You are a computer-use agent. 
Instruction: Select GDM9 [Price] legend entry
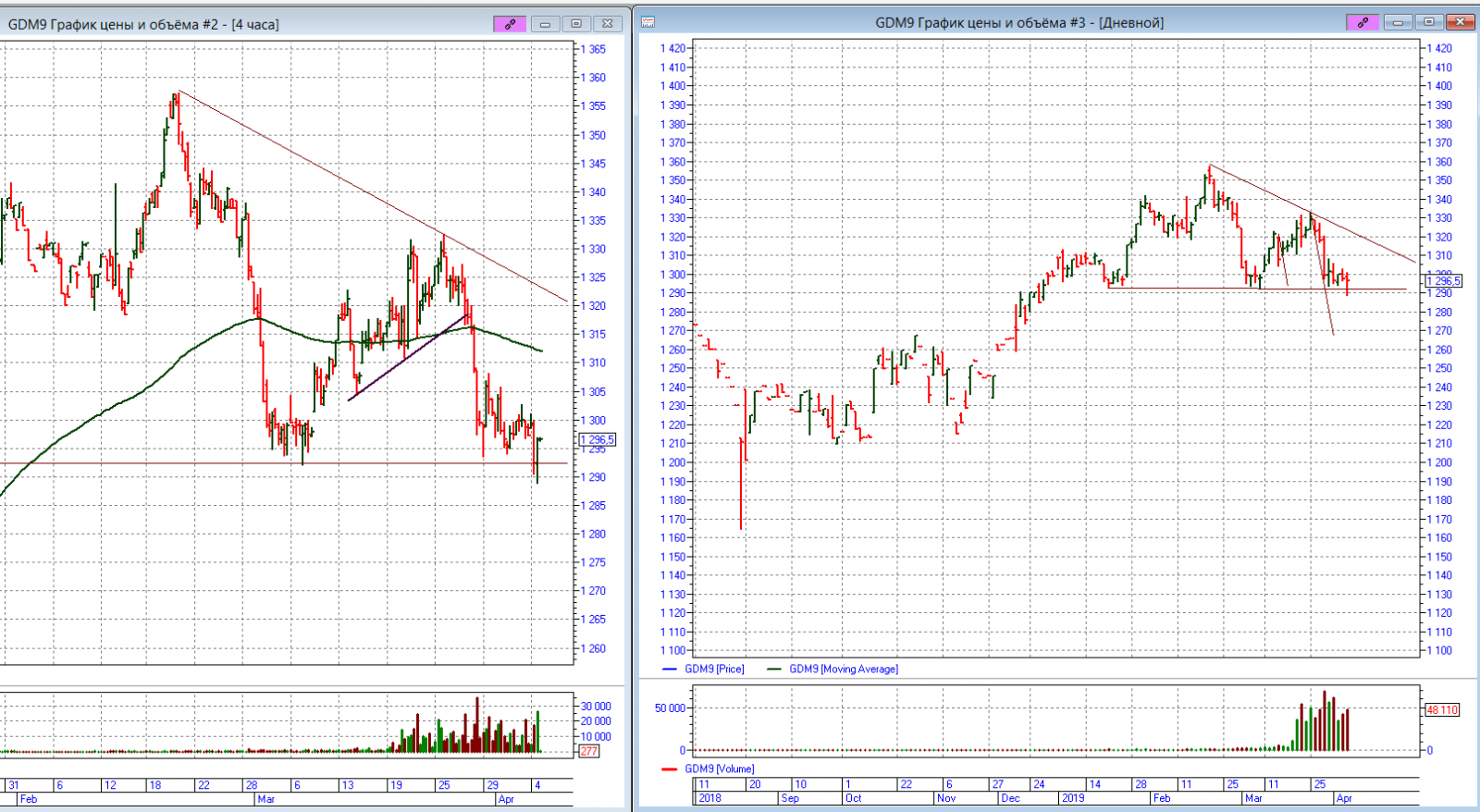coord(714,669)
